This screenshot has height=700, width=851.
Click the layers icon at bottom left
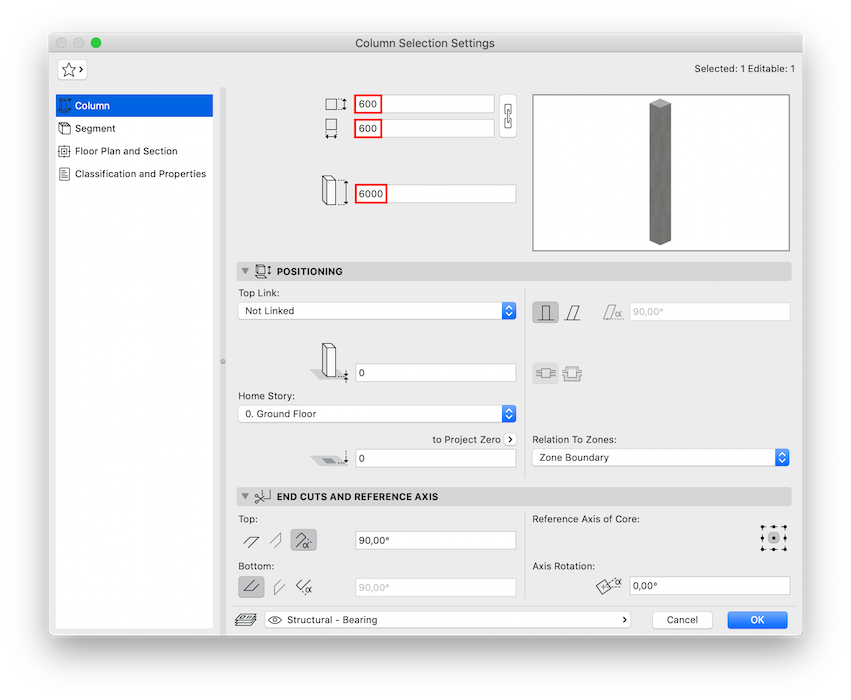[x=246, y=620]
